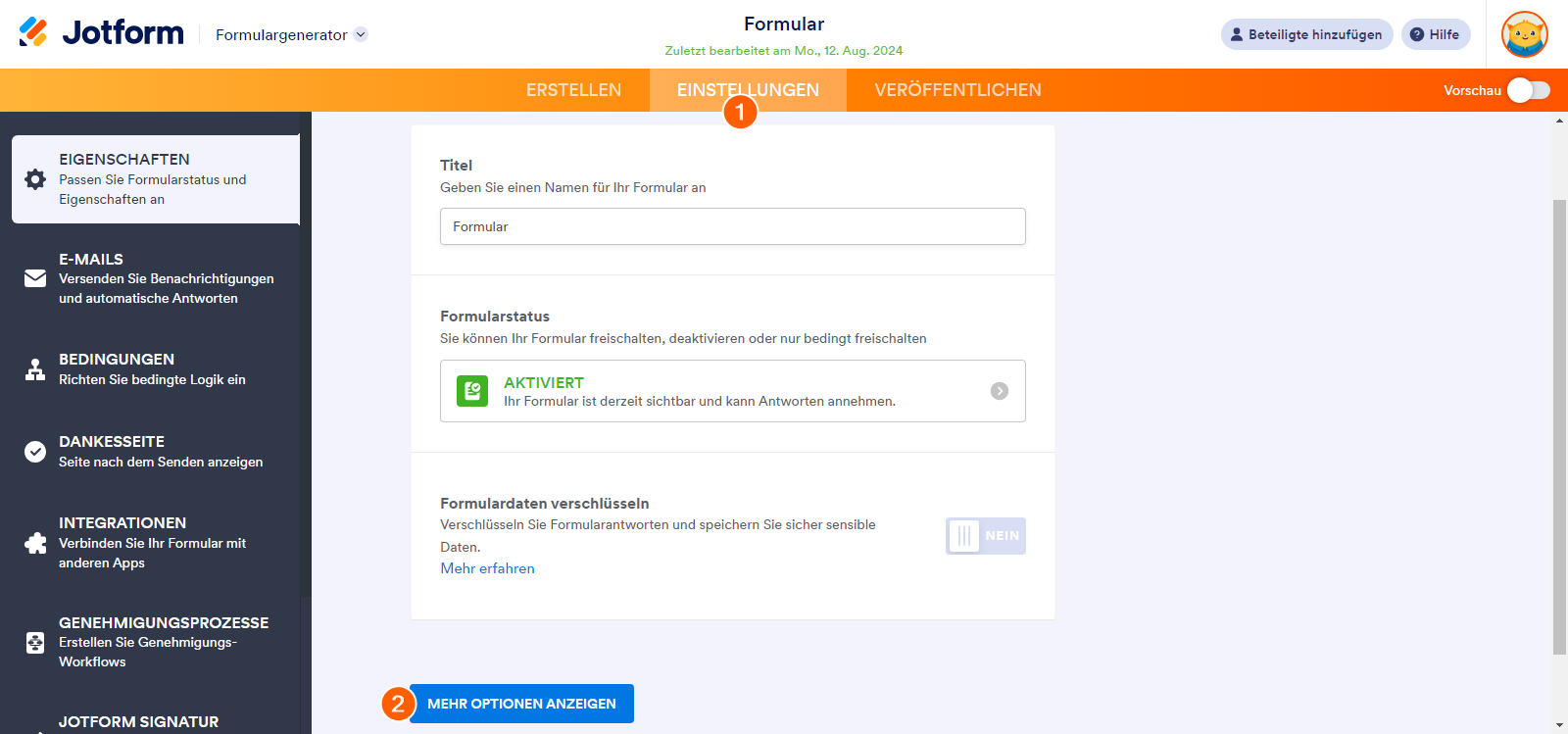Open the Mehr erfahren link
The width and height of the screenshot is (1568, 734).
point(487,568)
